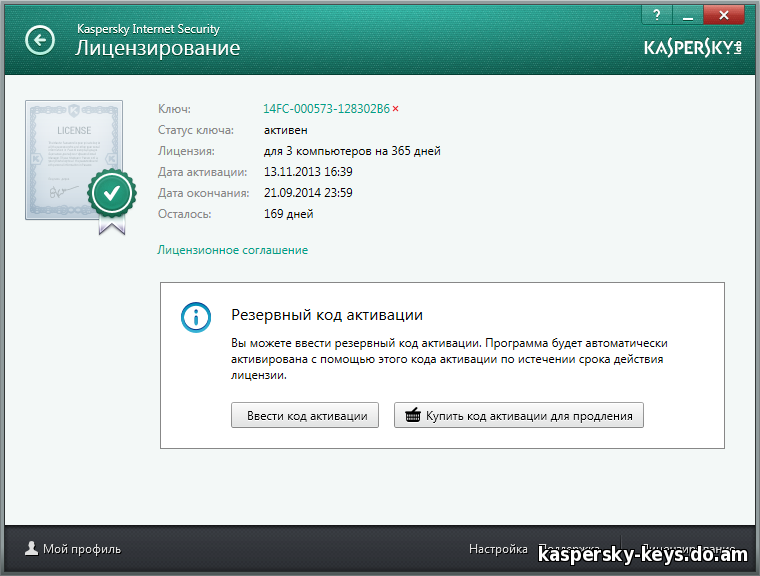
Task: Go back using the arrow icon
Action: [40, 40]
